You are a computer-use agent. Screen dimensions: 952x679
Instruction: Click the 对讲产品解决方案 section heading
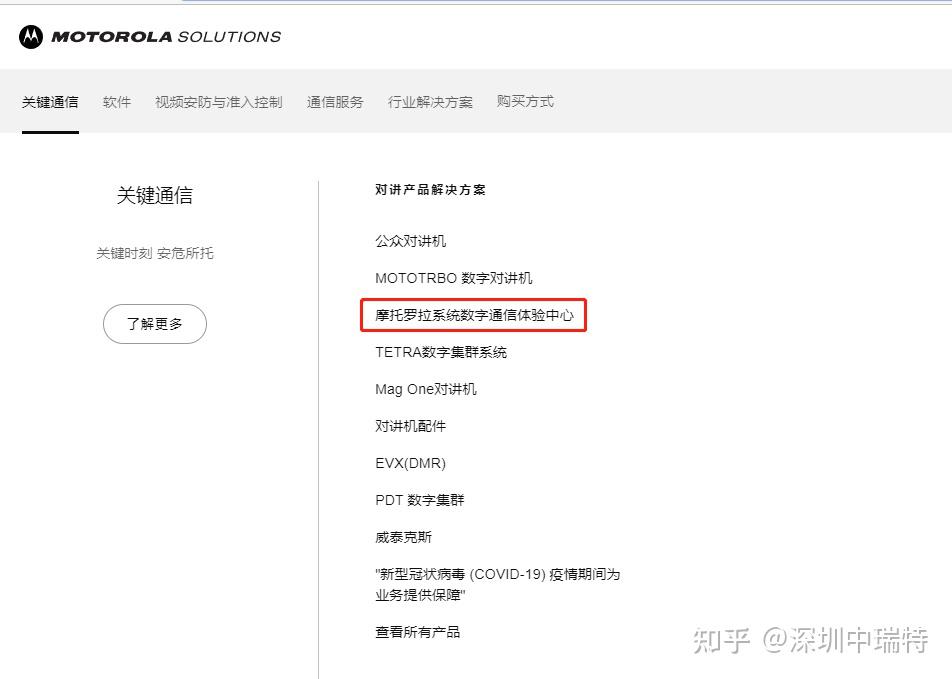430,189
